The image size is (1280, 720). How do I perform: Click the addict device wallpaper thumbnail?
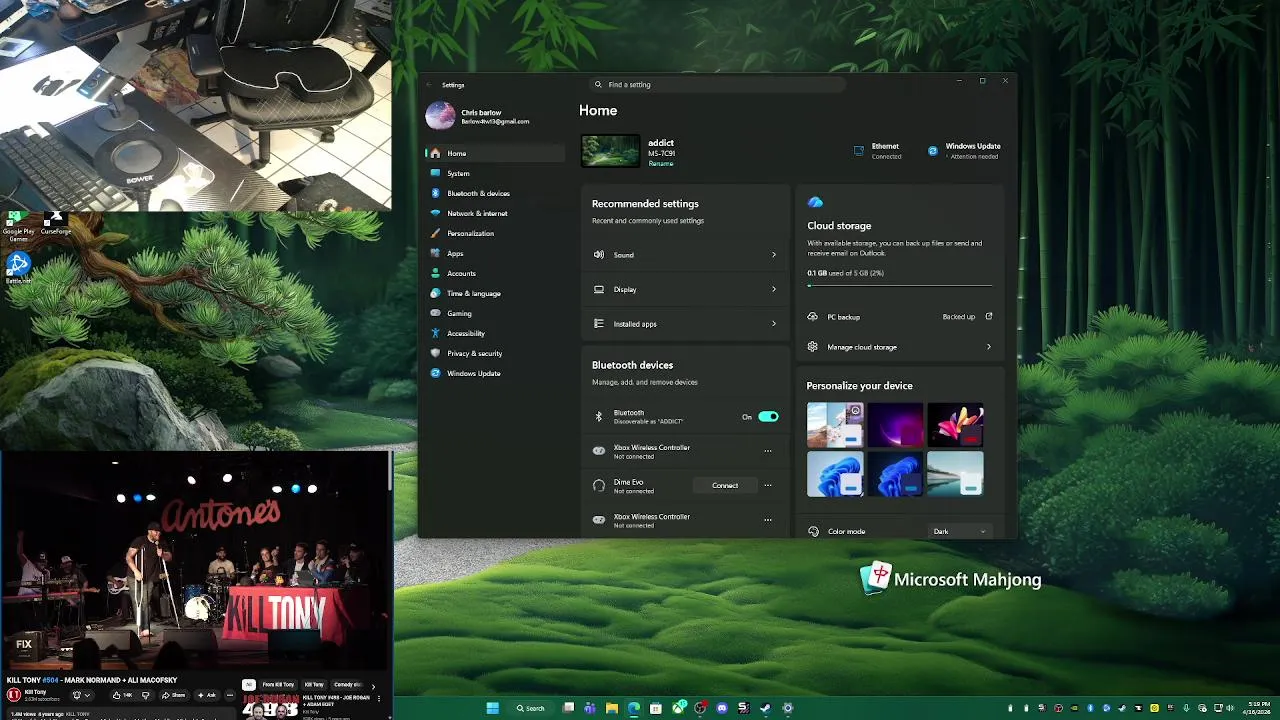[x=611, y=151]
